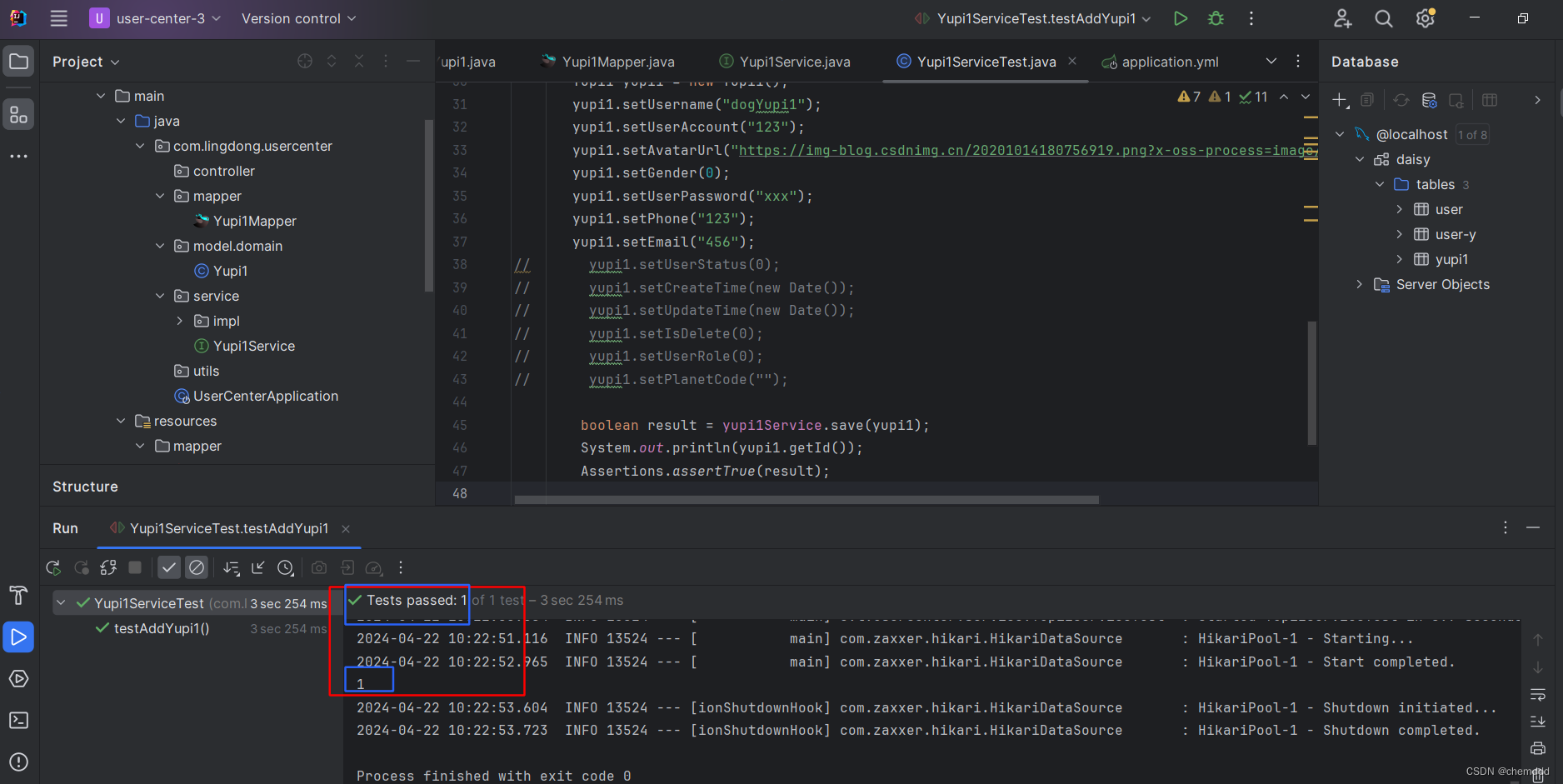Open editor tab options kebab menu
The width and height of the screenshot is (1563, 784).
pos(1297,61)
